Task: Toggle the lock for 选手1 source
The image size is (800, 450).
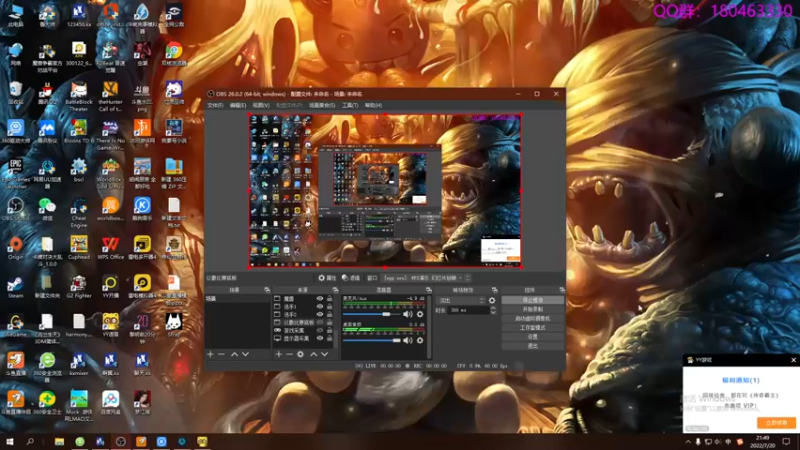Action: click(x=330, y=307)
